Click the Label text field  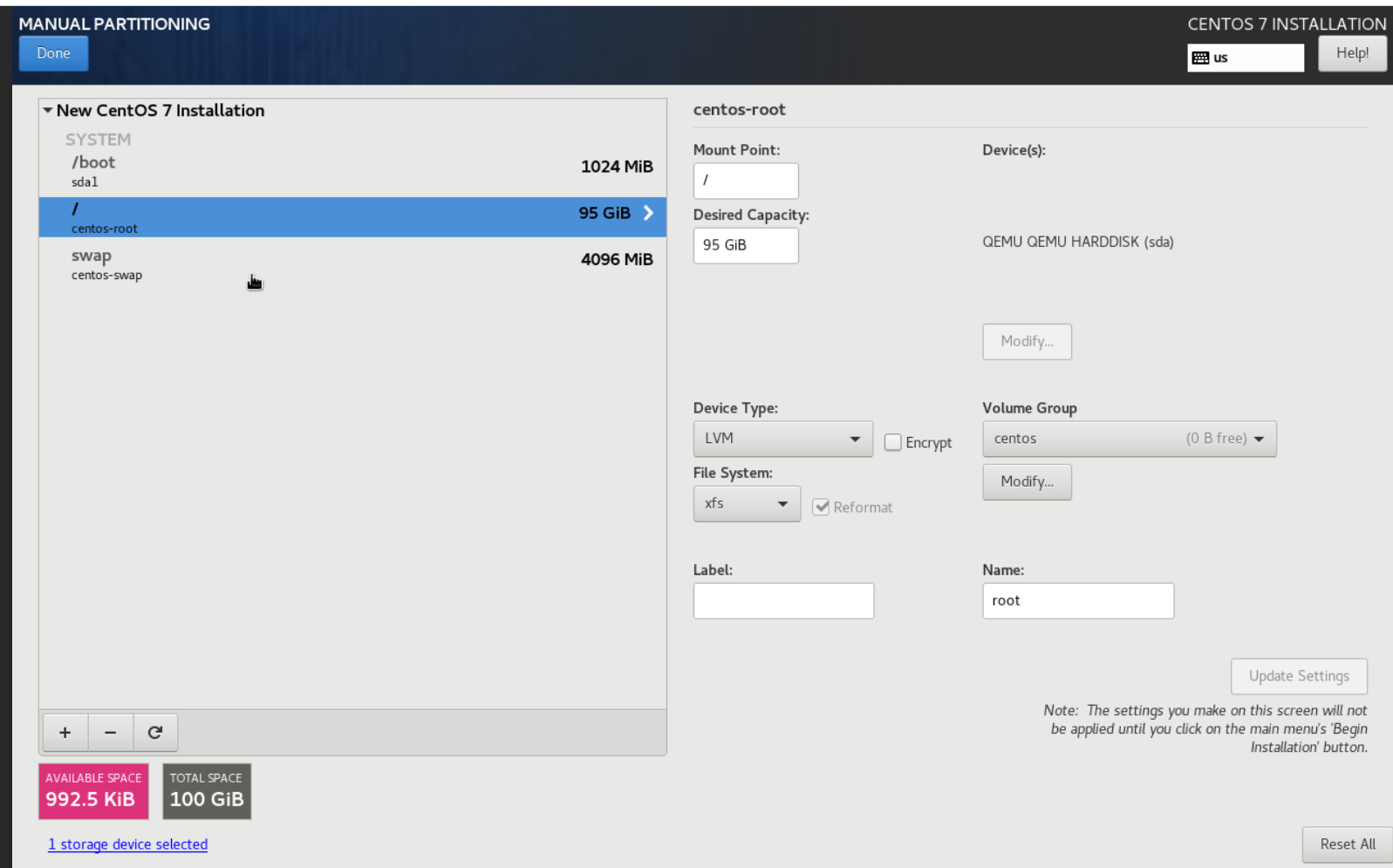tap(782, 601)
